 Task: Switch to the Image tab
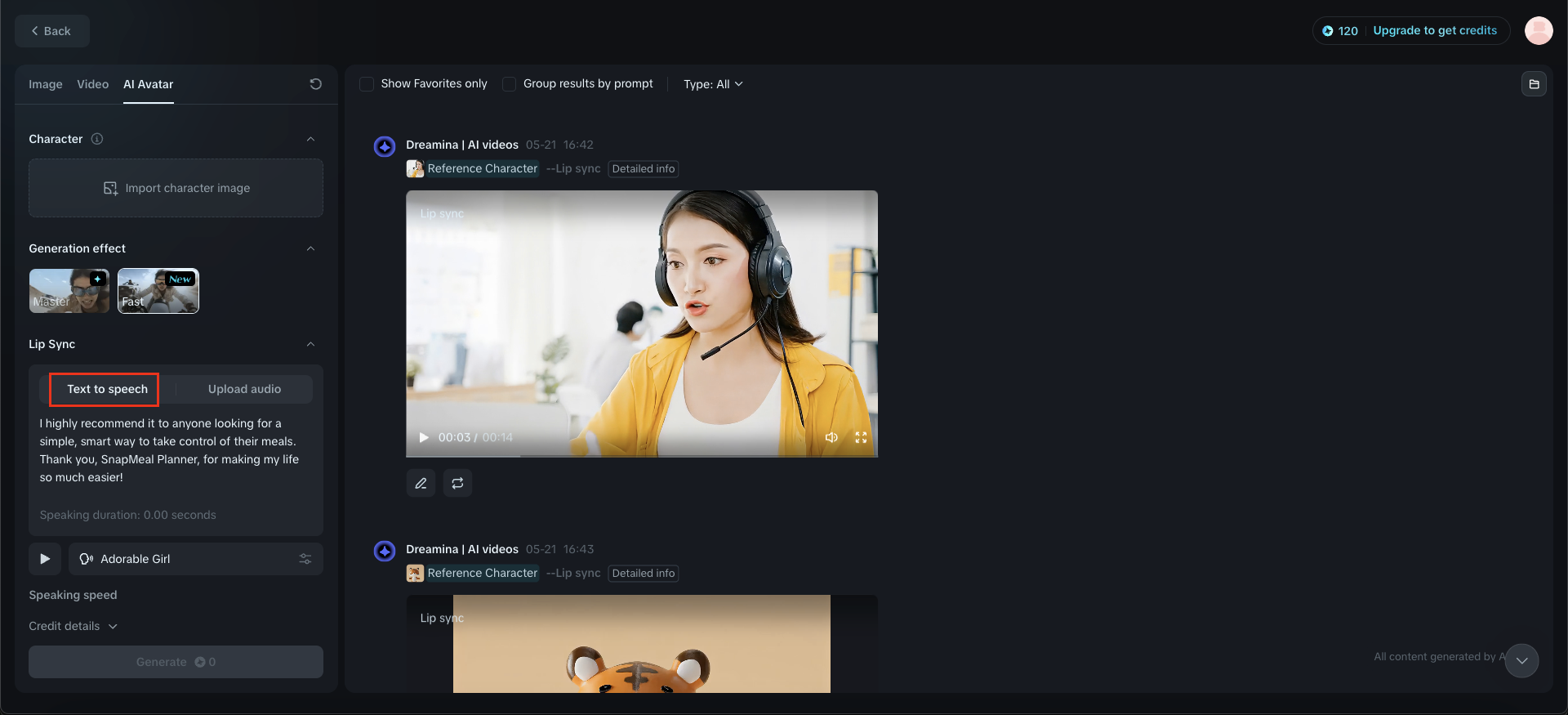coord(46,84)
